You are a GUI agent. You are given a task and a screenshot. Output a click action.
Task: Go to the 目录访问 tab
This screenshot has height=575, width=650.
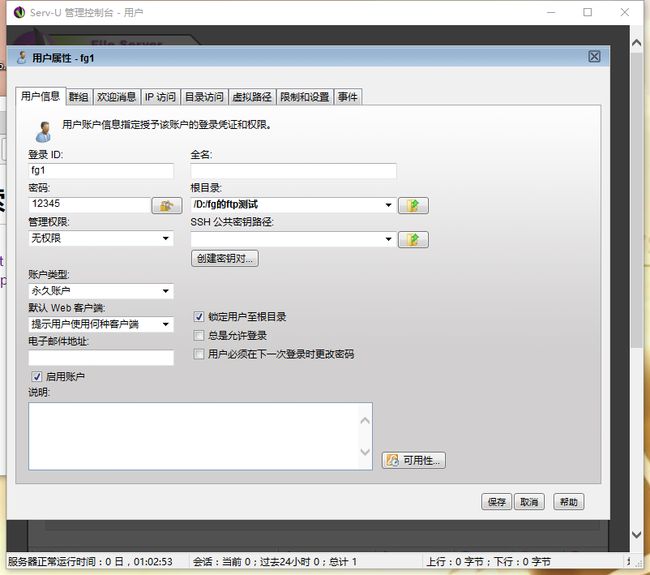coord(204,97)
